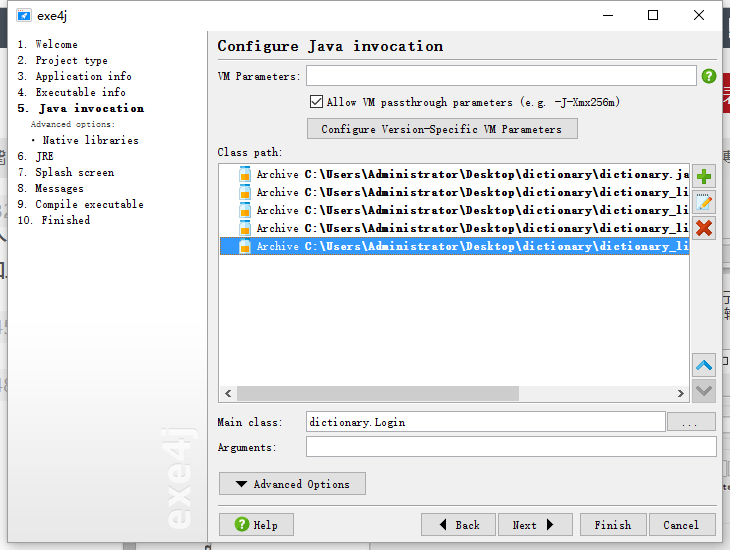Open help for VM Parameters field

click(709, 76)
